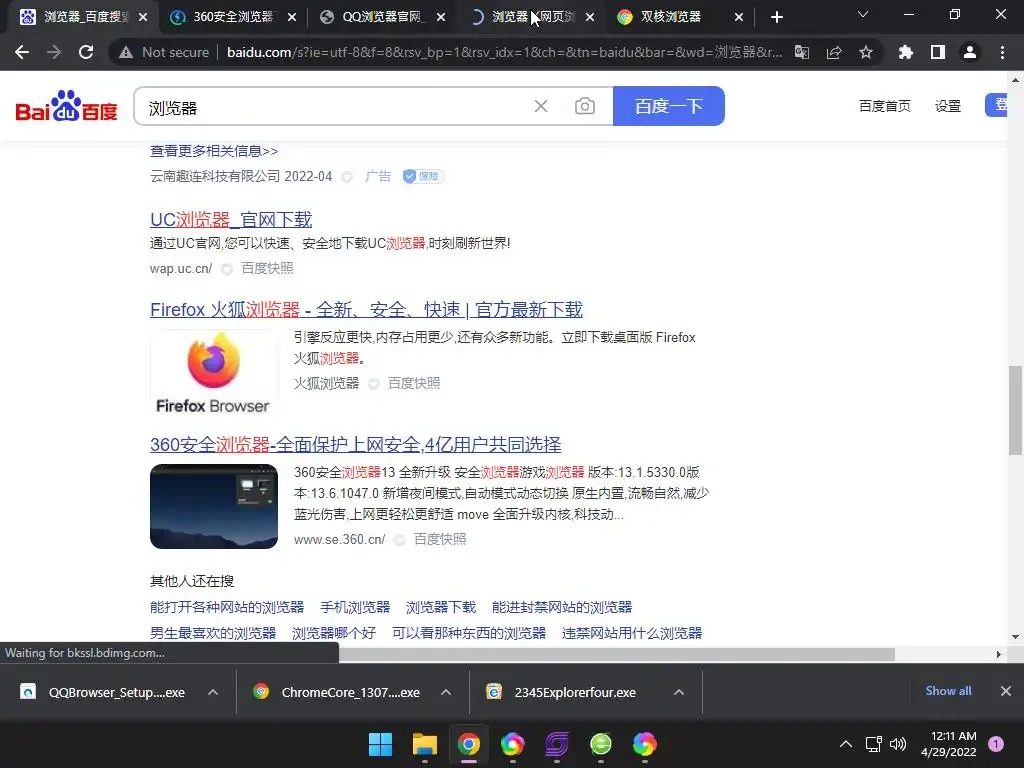
Task: Click the vertical scrollbar thumb
Action: (1015, 410)
